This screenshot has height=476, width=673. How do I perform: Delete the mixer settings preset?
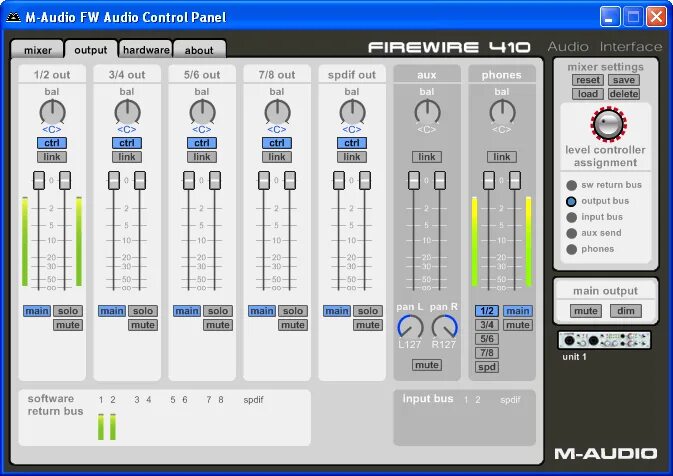[624, 94]
